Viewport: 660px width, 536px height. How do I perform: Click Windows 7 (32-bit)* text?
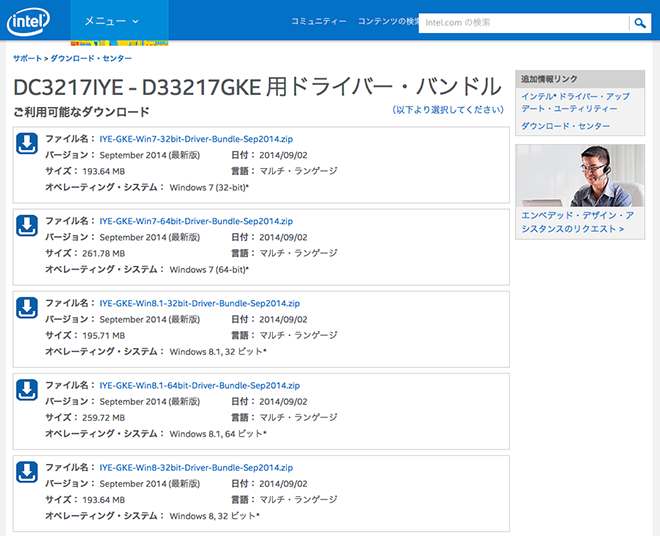(x=209, y=187)
